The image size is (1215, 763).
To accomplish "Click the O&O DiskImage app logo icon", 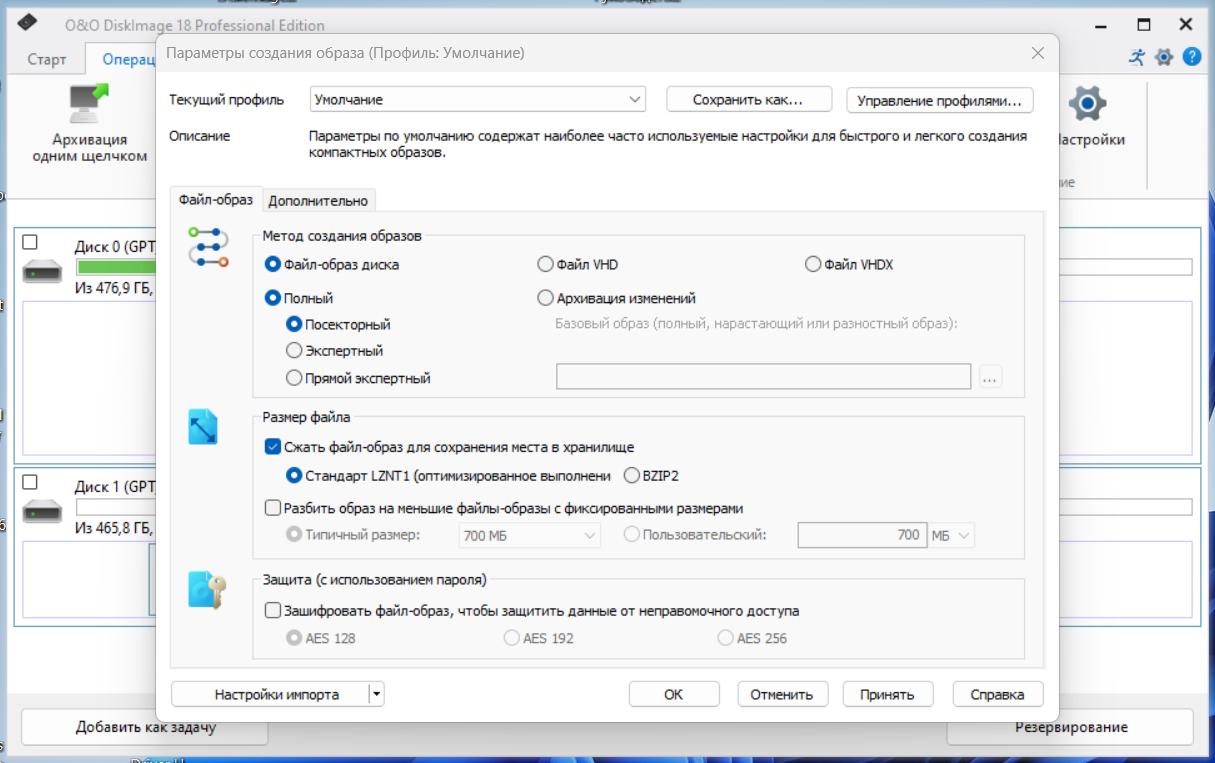I will [27, 24].
